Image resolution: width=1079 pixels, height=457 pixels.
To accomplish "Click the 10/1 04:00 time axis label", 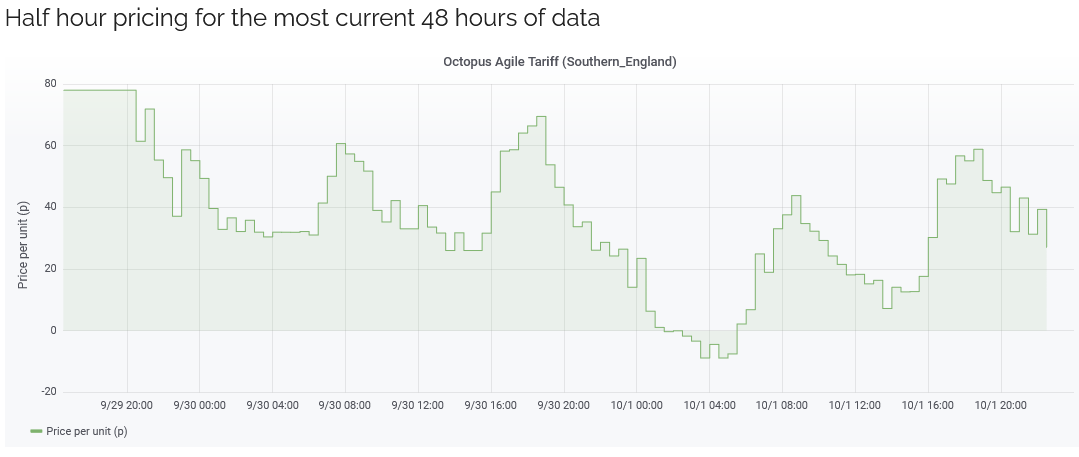I will tap(709, 405).
